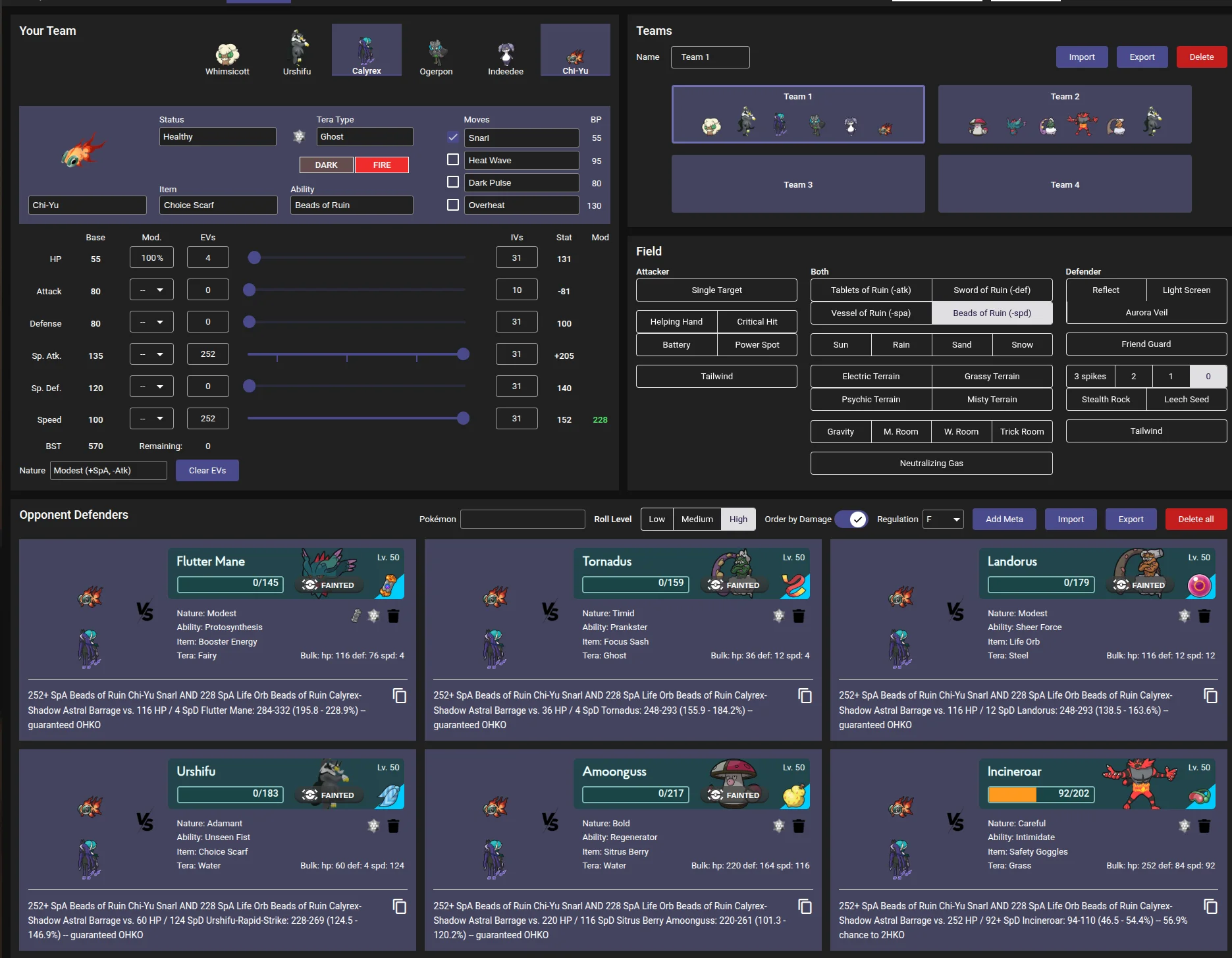Delete Tornadus defender card

click(799, 616)
